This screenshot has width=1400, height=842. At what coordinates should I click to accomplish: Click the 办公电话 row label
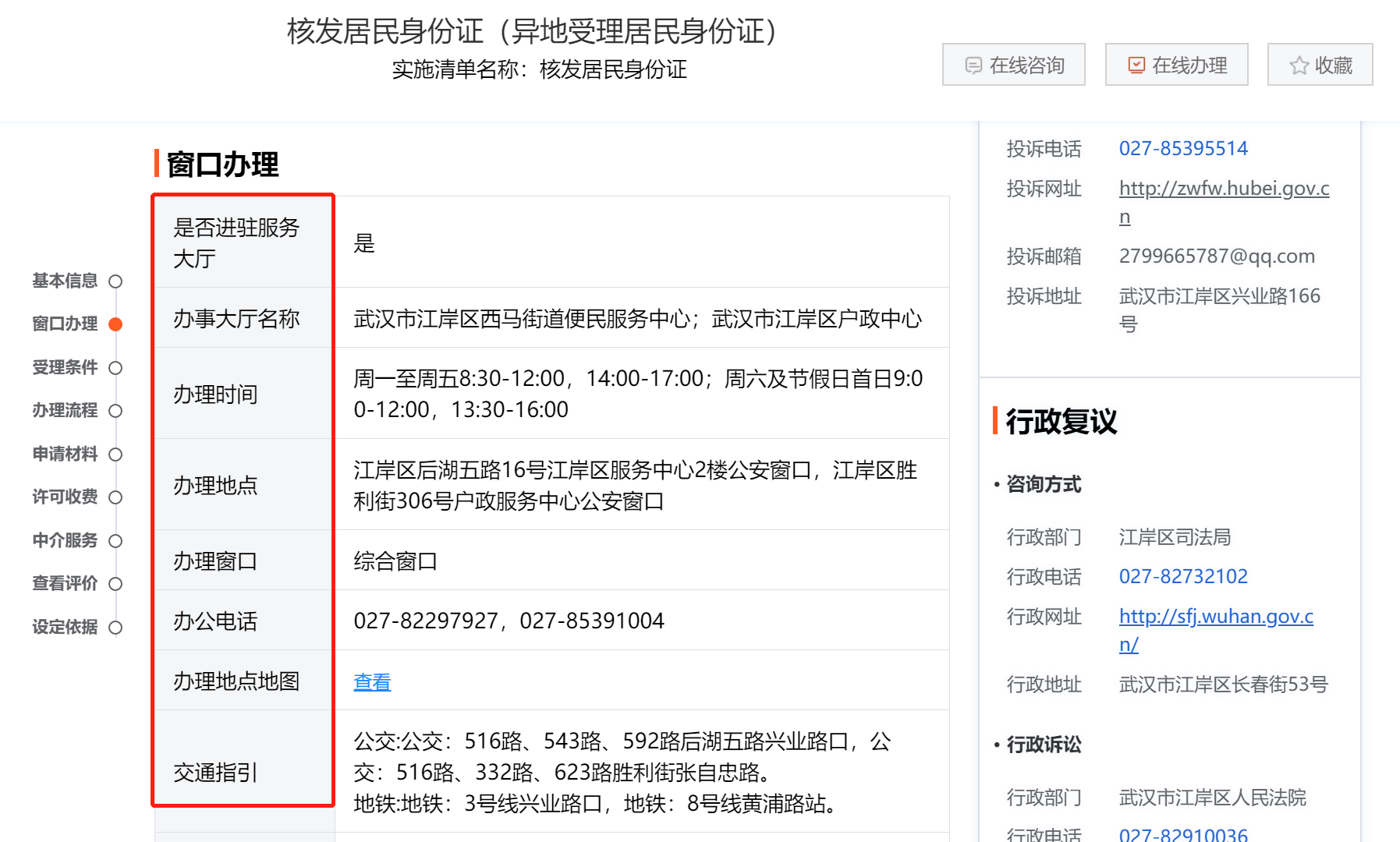(215, 621)
